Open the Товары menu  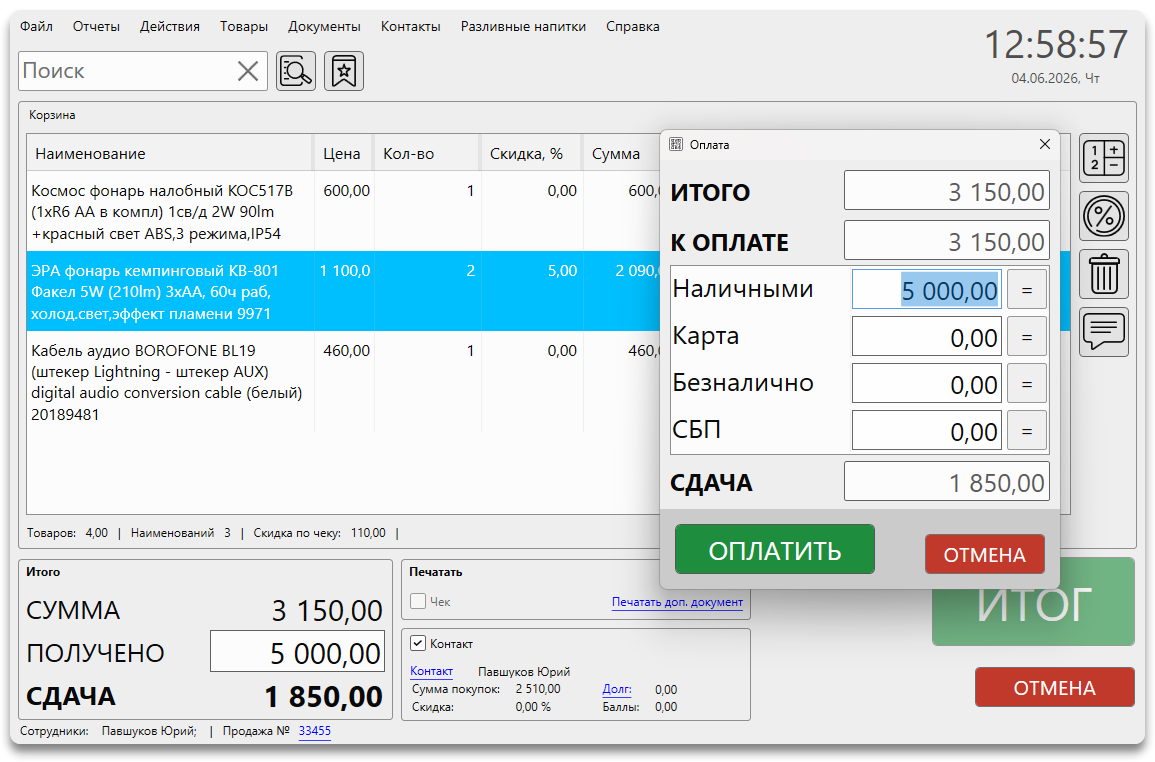(x=244, y=27)
